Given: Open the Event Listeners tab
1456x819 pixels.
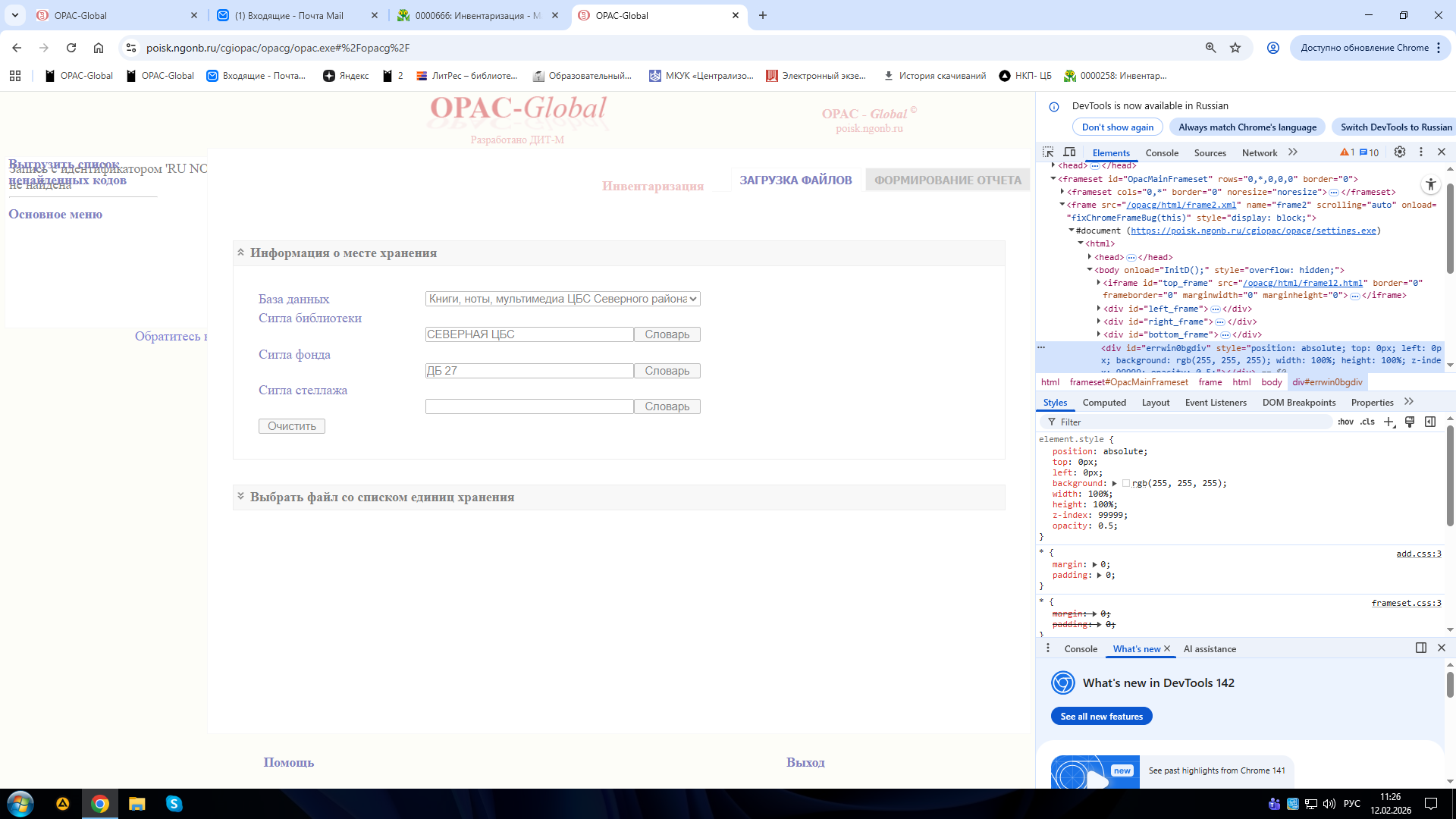Looking at the screenshot, I should tap(1216, 403).
